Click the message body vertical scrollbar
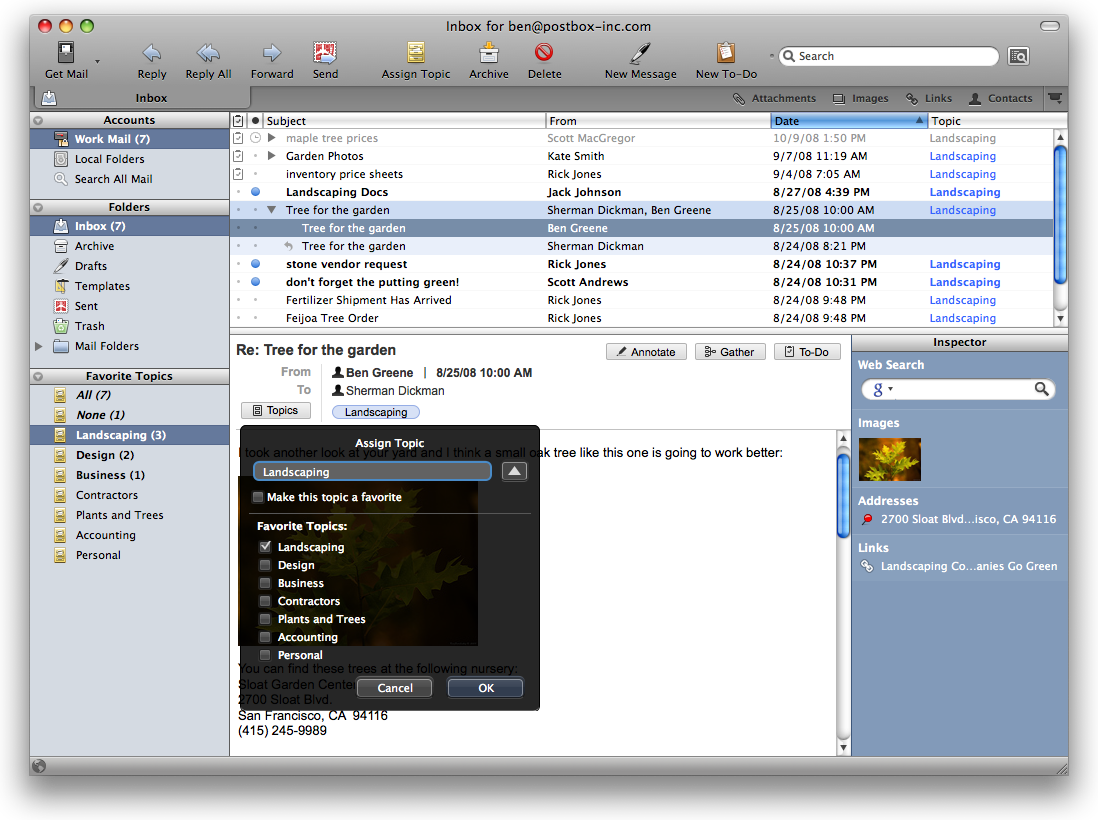Image resolution: width=1098 pixels, height=820 pixels. pyautogui.click(x=843, y=494)
